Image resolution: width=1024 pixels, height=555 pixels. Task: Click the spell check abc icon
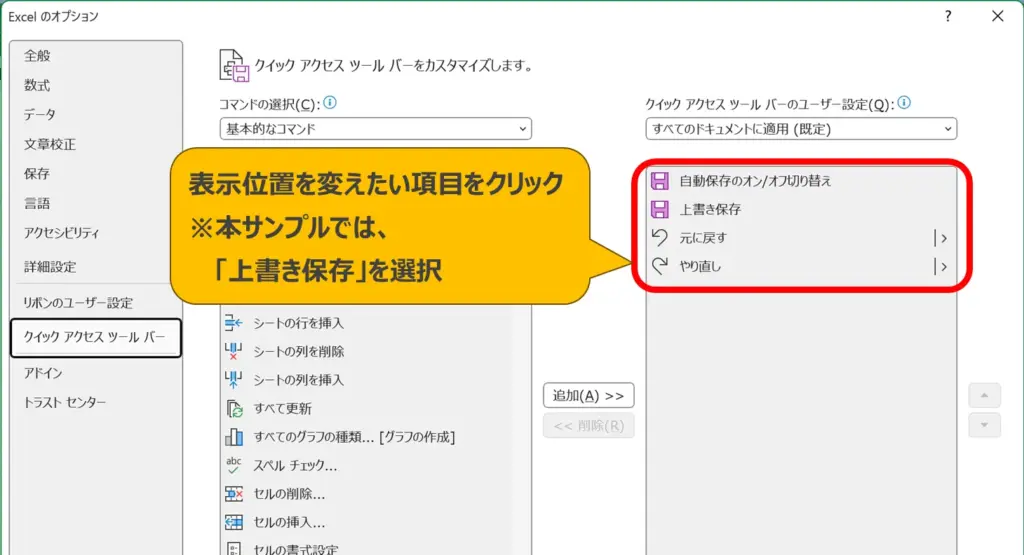[234, 465]
